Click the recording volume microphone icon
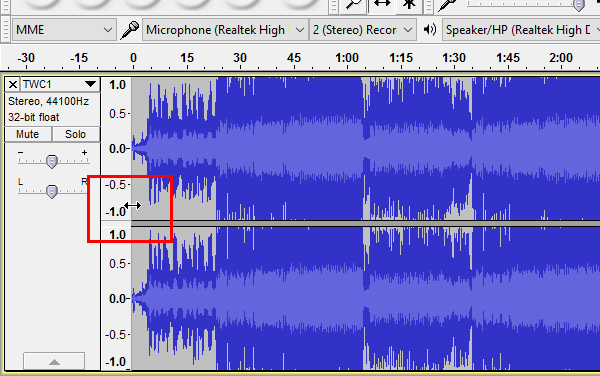 tap(448, 5)
